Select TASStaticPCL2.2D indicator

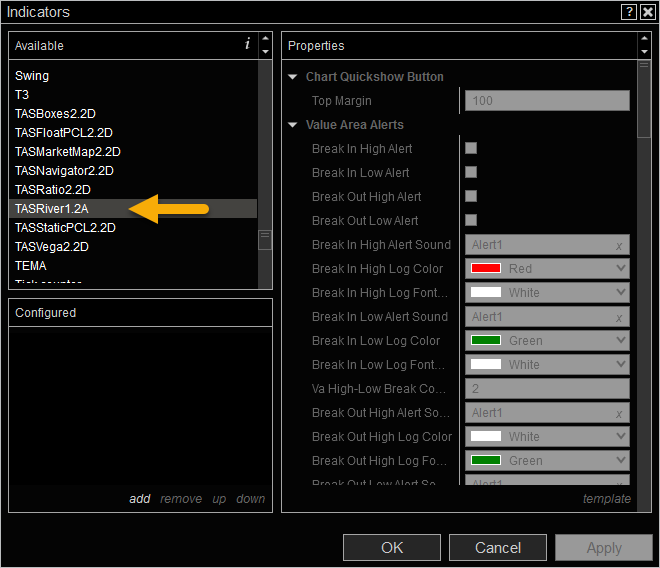click(133, 228)
